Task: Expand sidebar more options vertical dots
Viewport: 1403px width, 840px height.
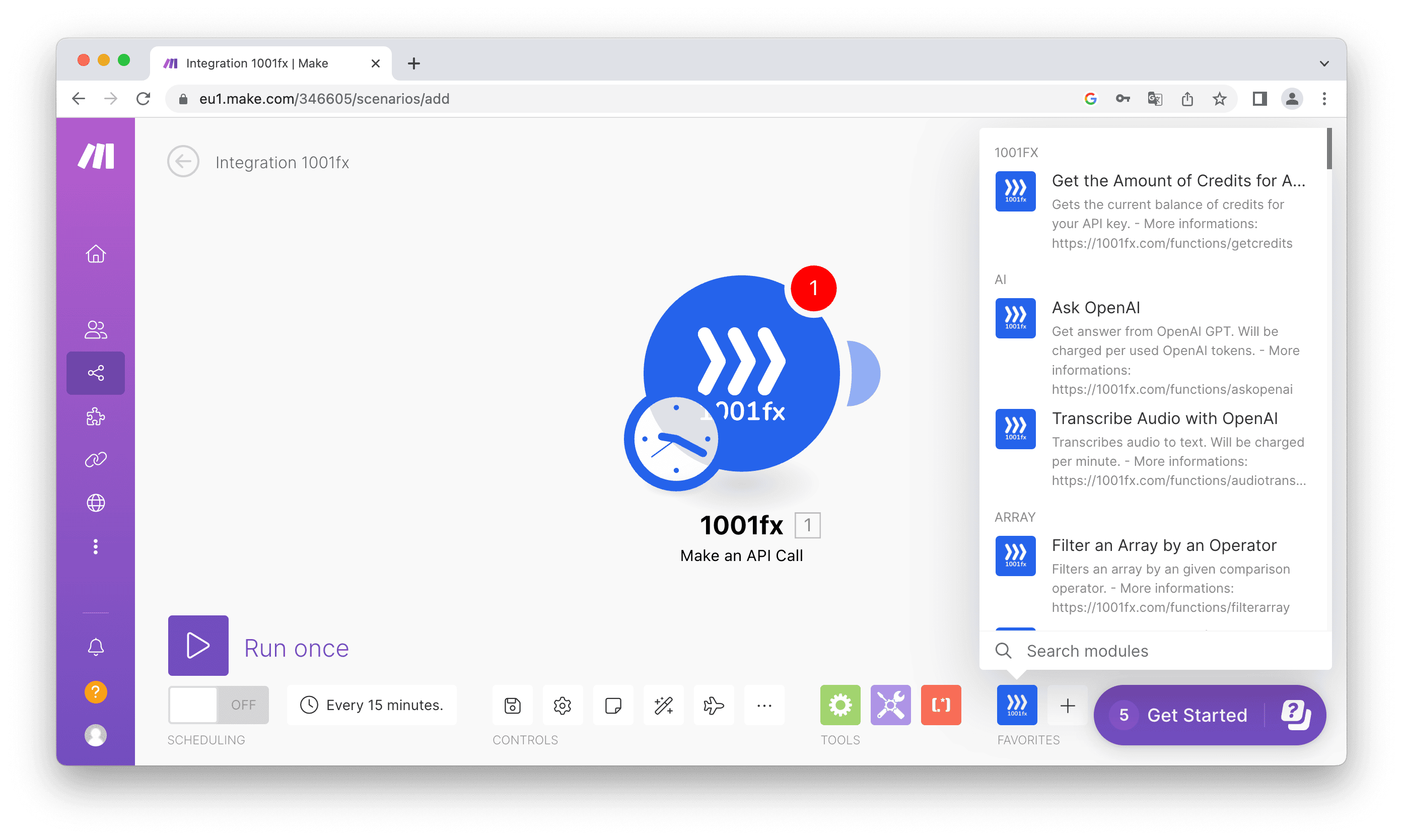Action: click(96, 546)
